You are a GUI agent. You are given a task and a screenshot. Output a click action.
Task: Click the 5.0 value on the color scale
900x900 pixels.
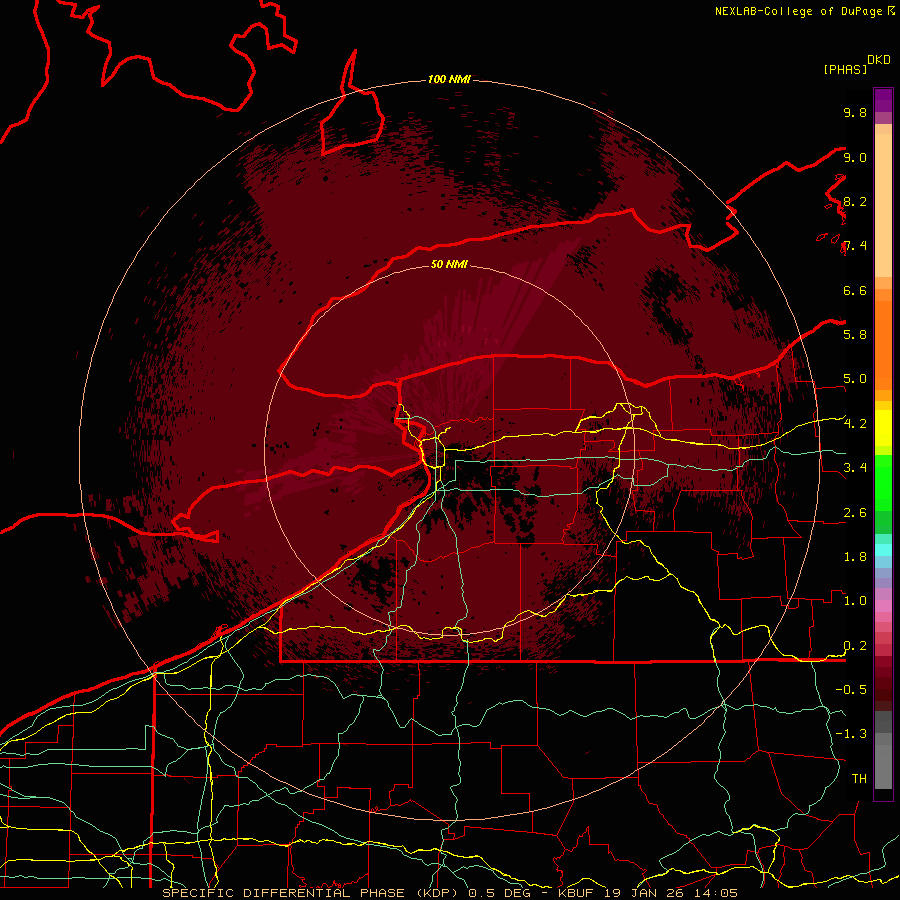[x=855, y=379]
